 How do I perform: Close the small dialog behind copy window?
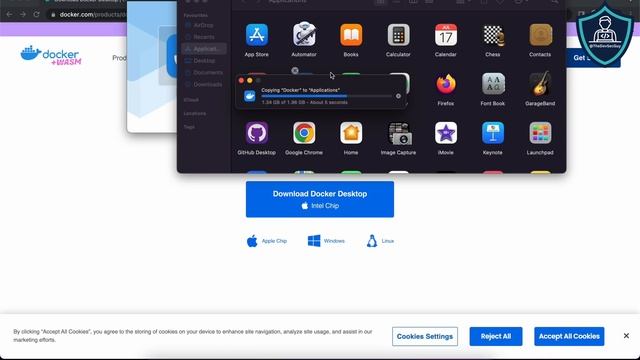click(295, 71)
